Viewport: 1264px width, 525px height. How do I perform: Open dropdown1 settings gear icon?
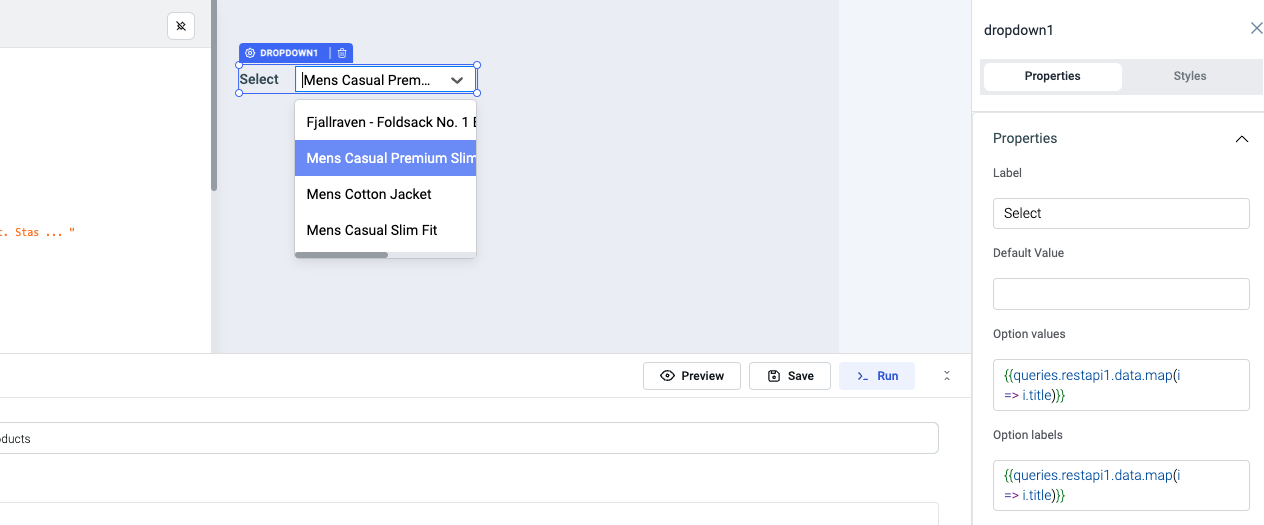click(x=250, y=53)
